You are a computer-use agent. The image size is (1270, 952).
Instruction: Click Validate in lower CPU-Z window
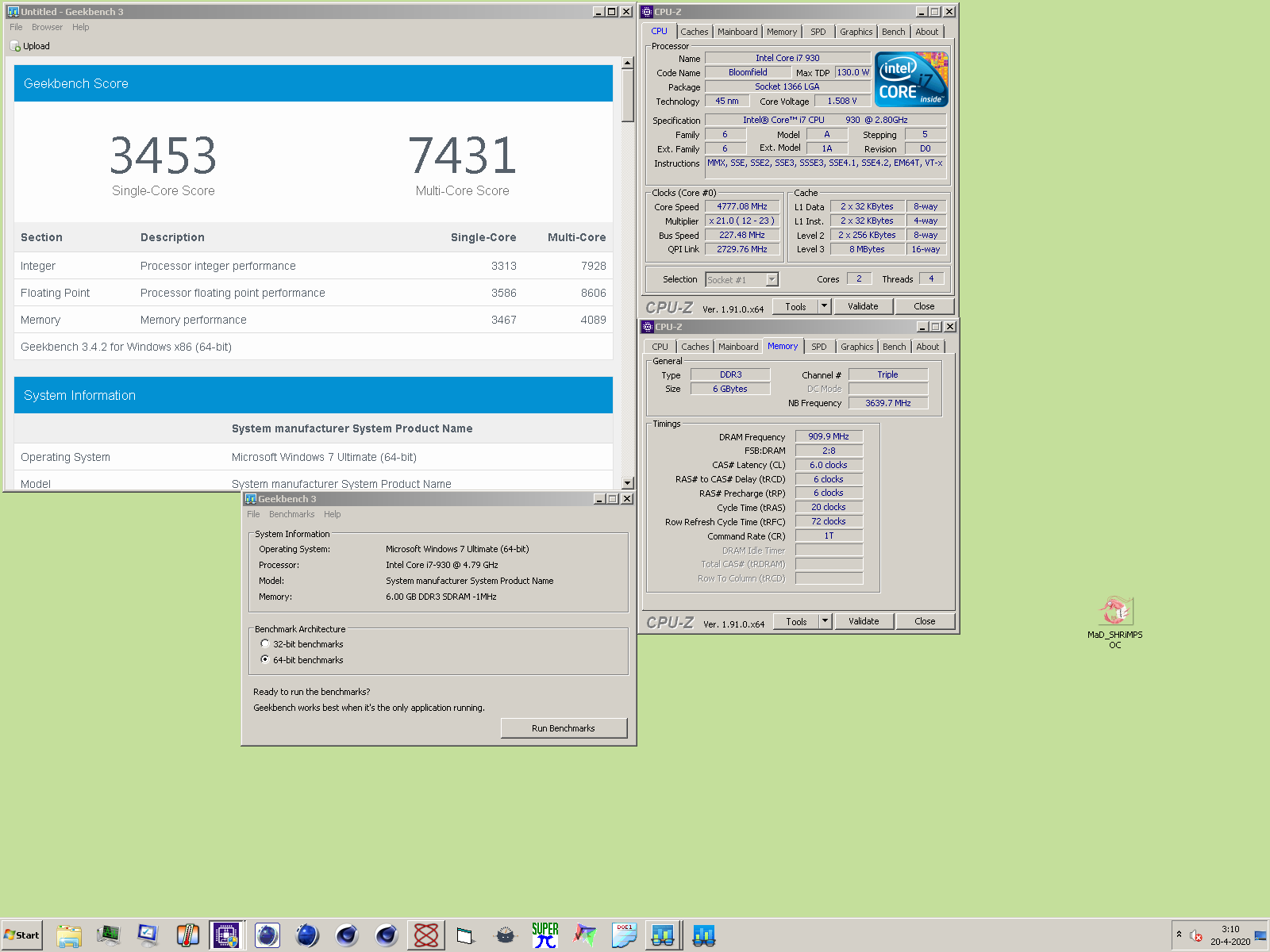coord(864,621)
